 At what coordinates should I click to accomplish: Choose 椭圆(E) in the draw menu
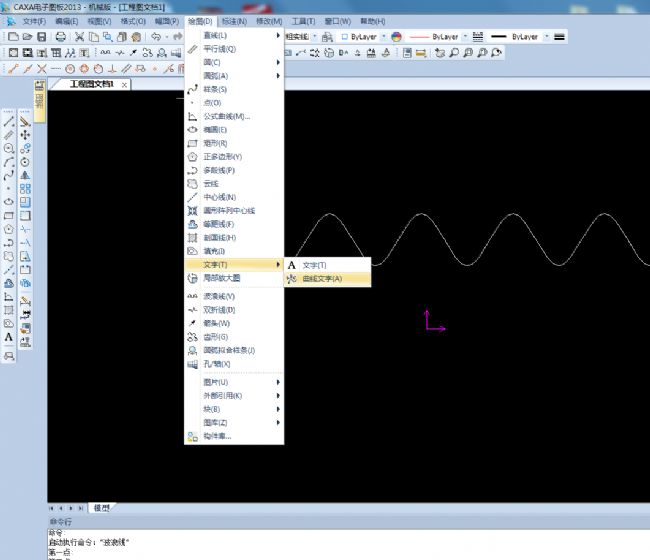[x=215, y=129]
